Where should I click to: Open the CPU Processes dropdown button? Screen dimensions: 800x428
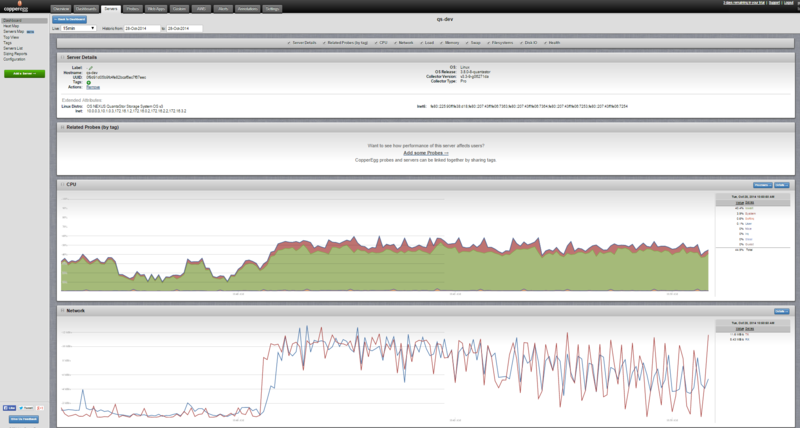[x=762, y=185]
